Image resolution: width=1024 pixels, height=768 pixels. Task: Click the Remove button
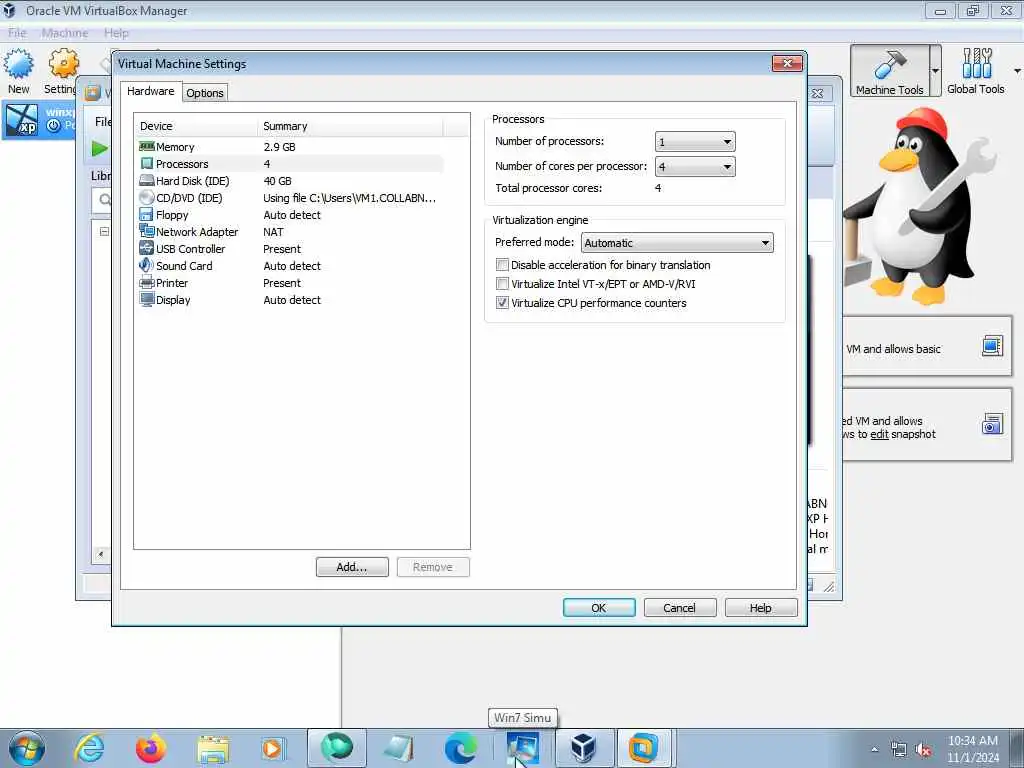tap(433, 567)
